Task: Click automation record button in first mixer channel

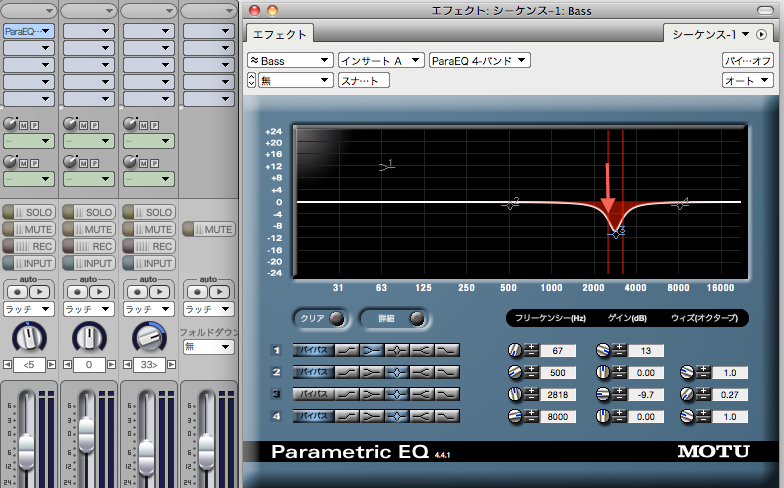Action: (18, 292)
